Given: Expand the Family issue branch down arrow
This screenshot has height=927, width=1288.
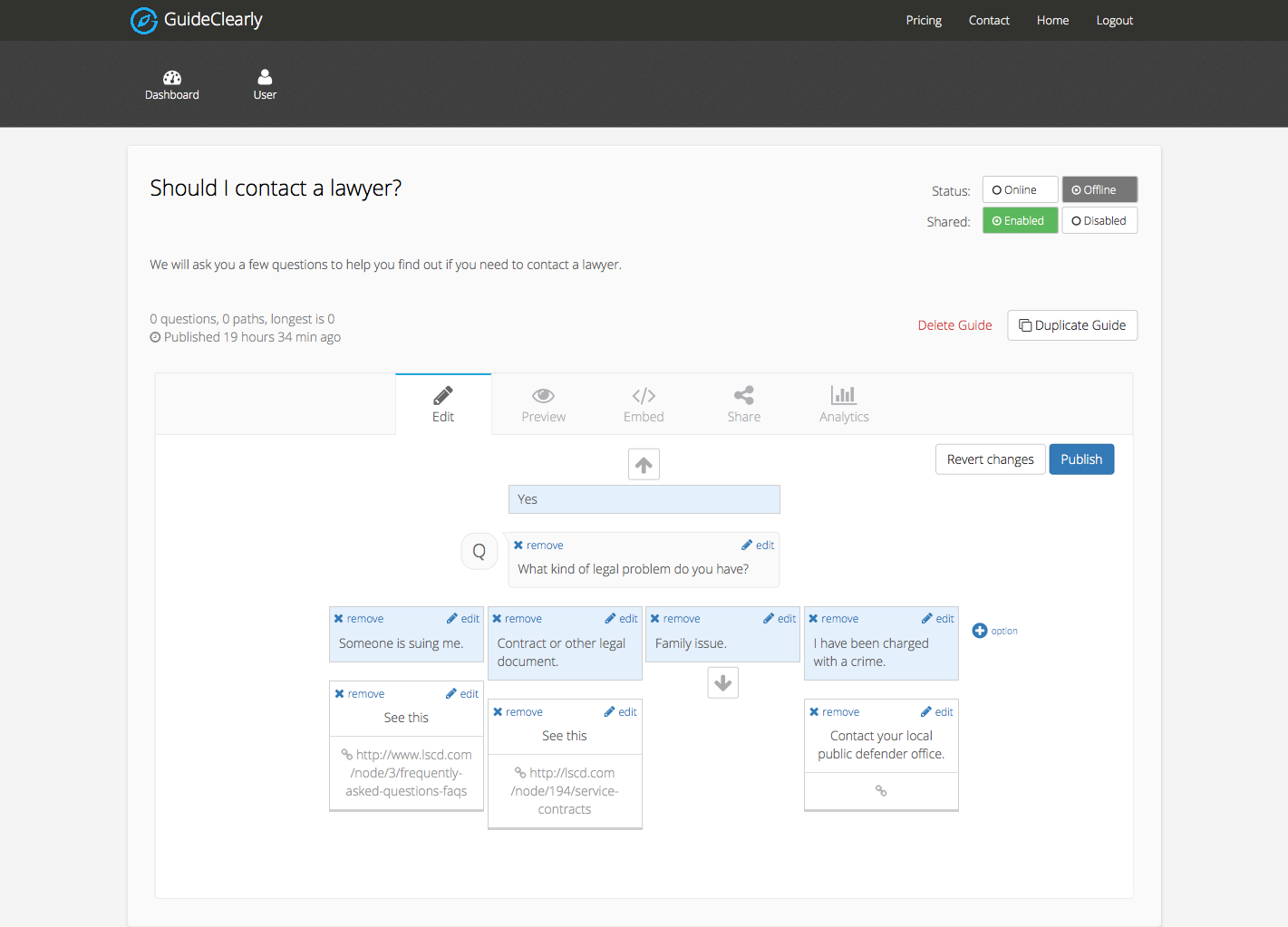Looking at the screenshot, I should click(722, 681).
